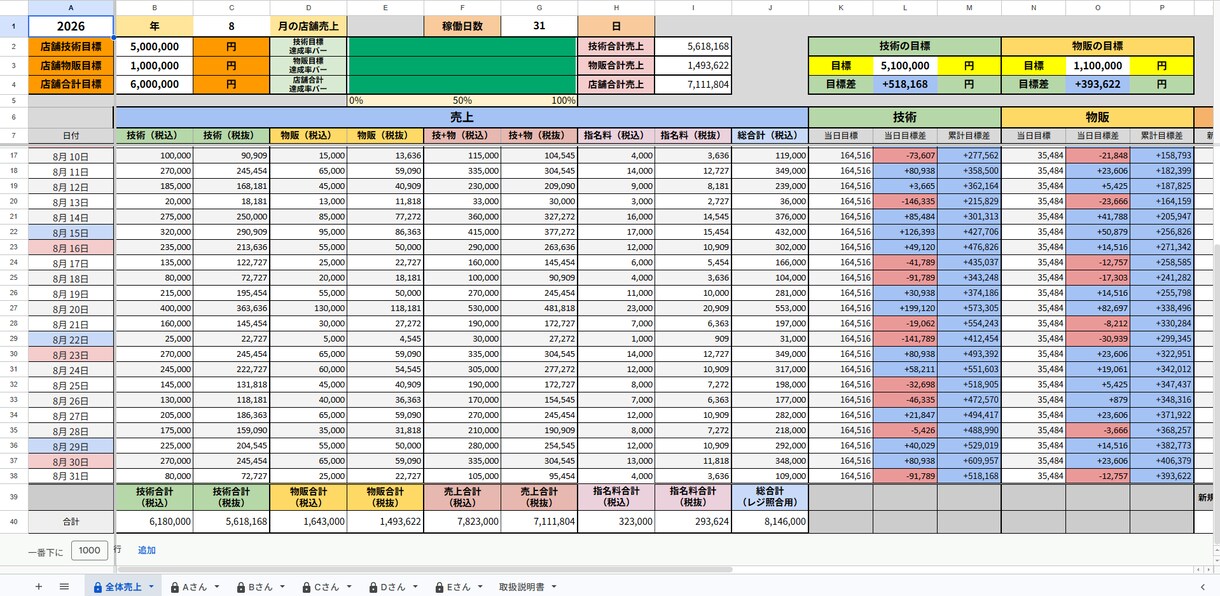1220x596 pixels.
Task: Open the 全体売上 tab dropdown arrow
Action: [x=151, y=587]
